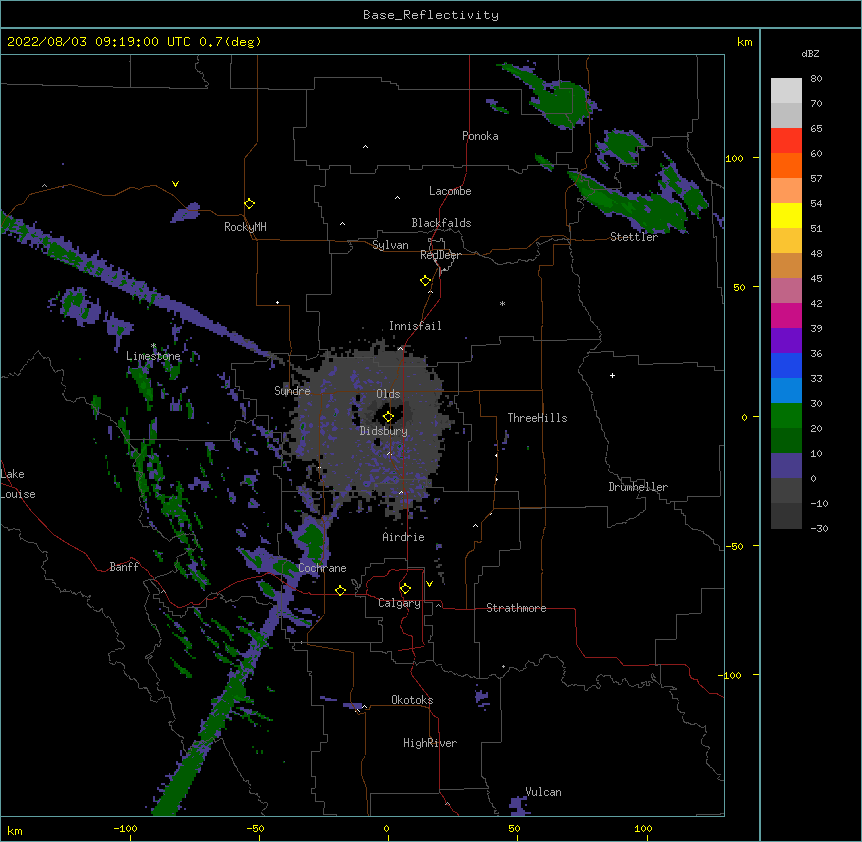
Task: Click the ThreeHills label
Action: 537,418
